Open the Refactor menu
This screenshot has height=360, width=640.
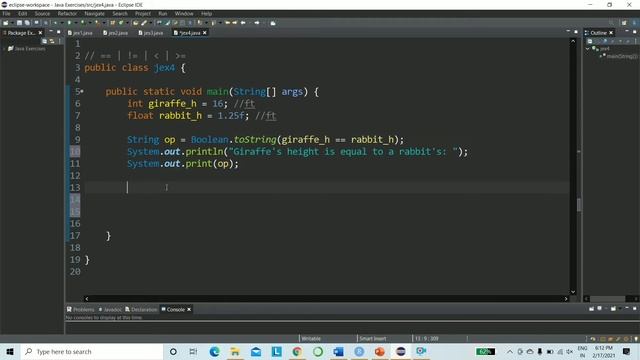pyautogui.click(x=67, y=13)
